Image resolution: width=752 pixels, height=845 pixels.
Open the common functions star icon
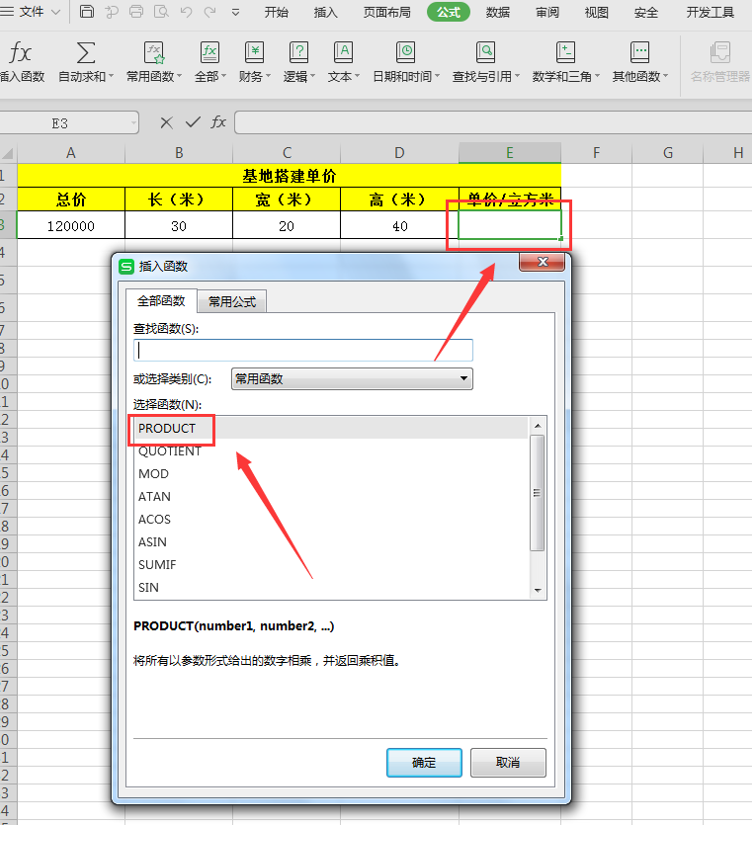154,53
